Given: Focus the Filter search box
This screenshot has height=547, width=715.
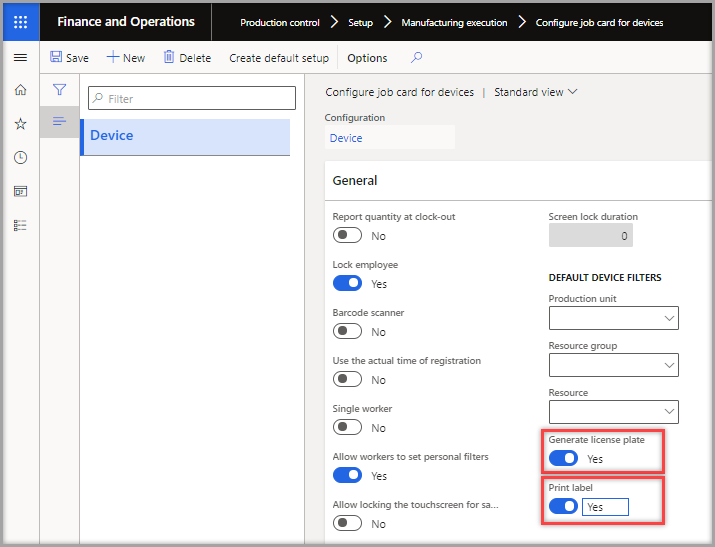Looking at the screenshot, I should 192,98.
